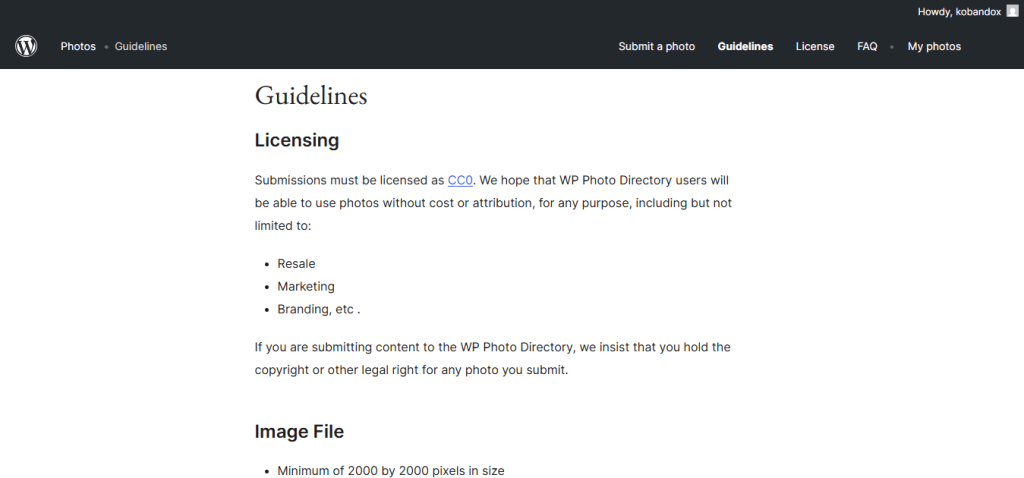Open the Submit a photo page
Screen dimensions: 1024x478
click(x=656, y=46)
